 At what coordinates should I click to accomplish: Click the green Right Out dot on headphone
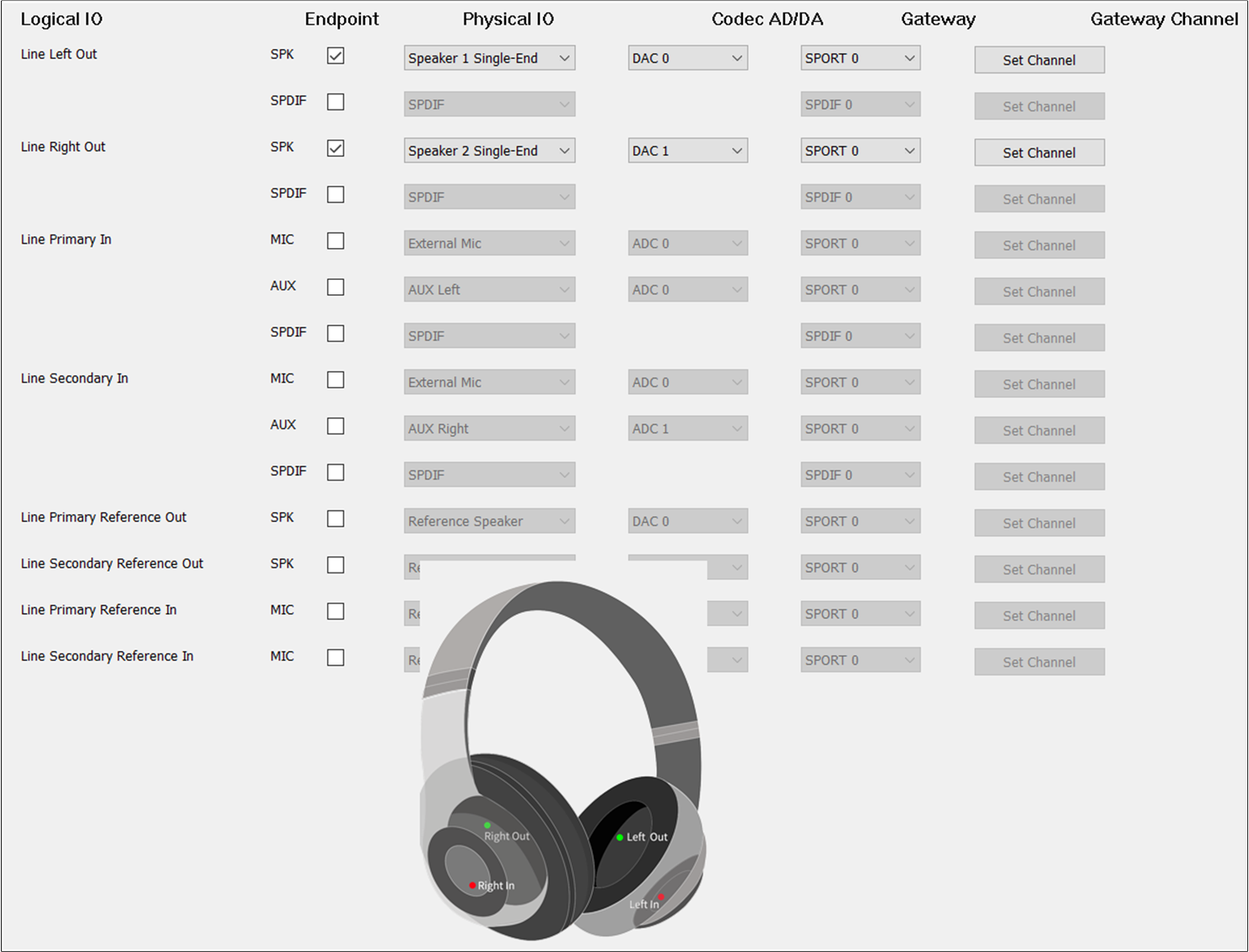(487, 826)
